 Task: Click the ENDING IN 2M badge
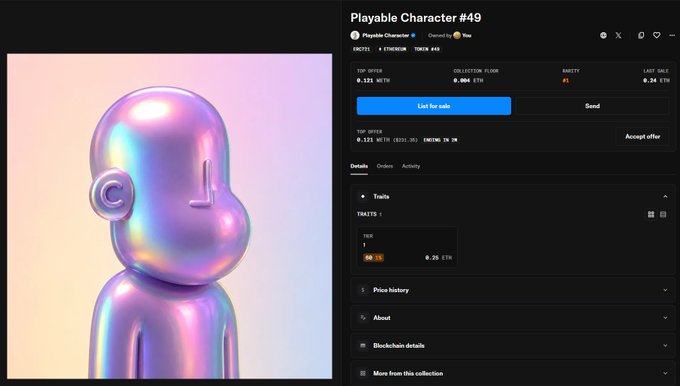click(x=440, y=140)
